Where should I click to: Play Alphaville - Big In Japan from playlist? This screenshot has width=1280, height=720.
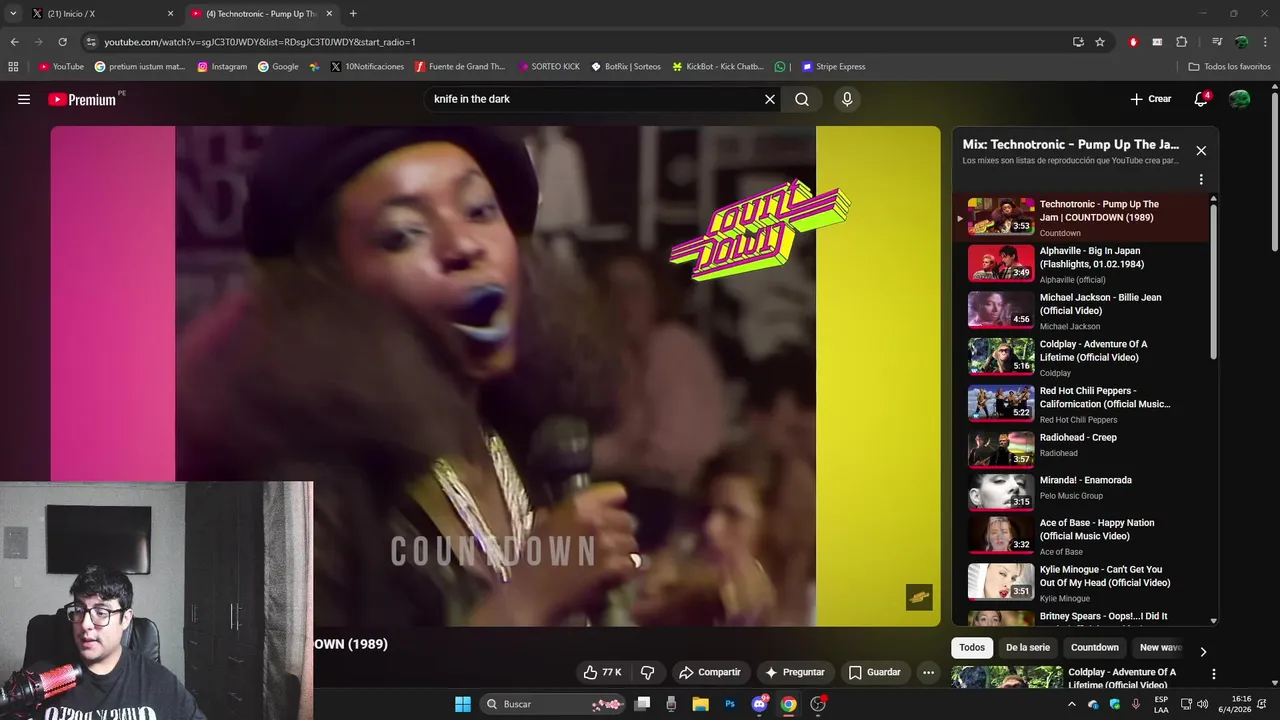tap(1080, 264)
